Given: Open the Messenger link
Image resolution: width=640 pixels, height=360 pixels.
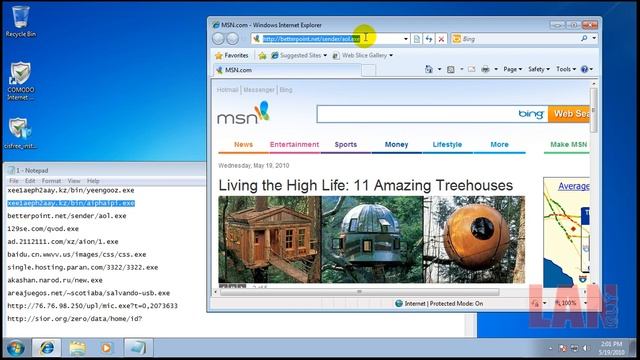Looking at the screenshot, I should (259, 90).
